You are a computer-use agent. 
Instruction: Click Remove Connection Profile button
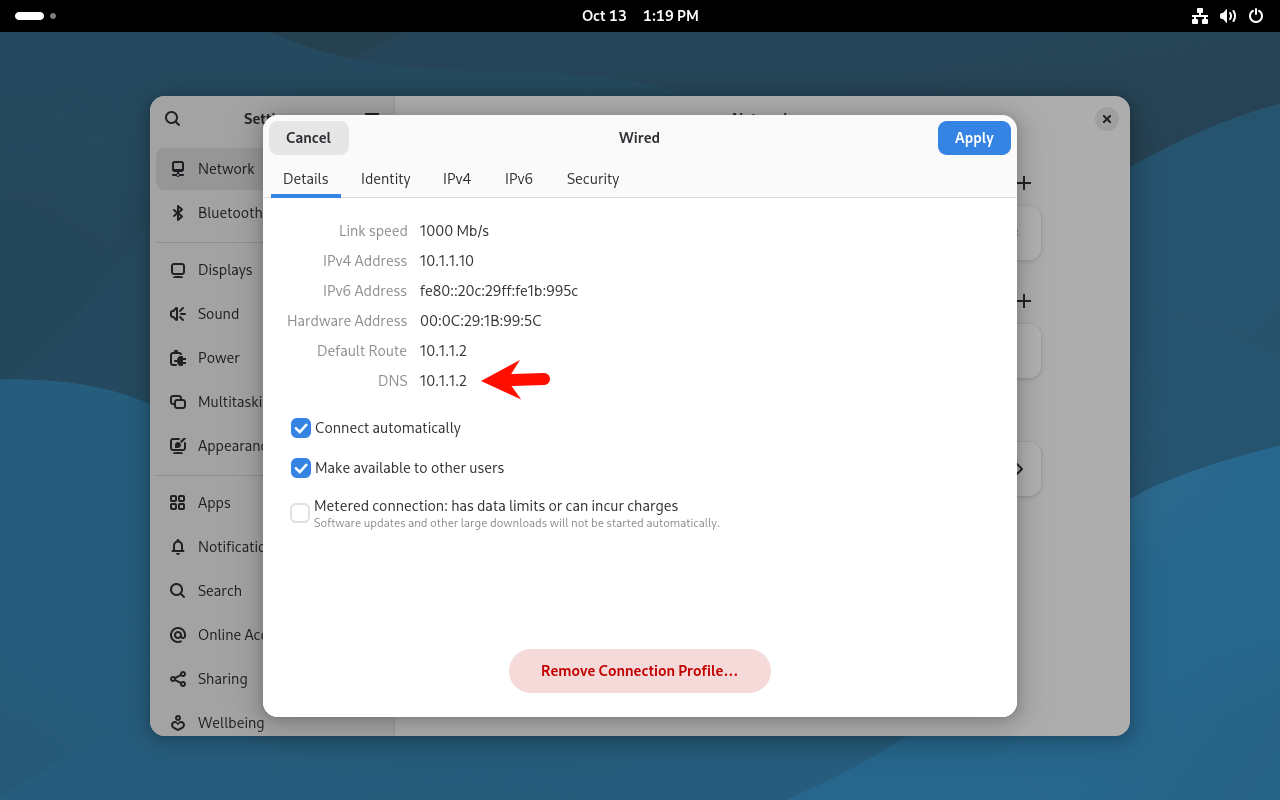(640, 671)
